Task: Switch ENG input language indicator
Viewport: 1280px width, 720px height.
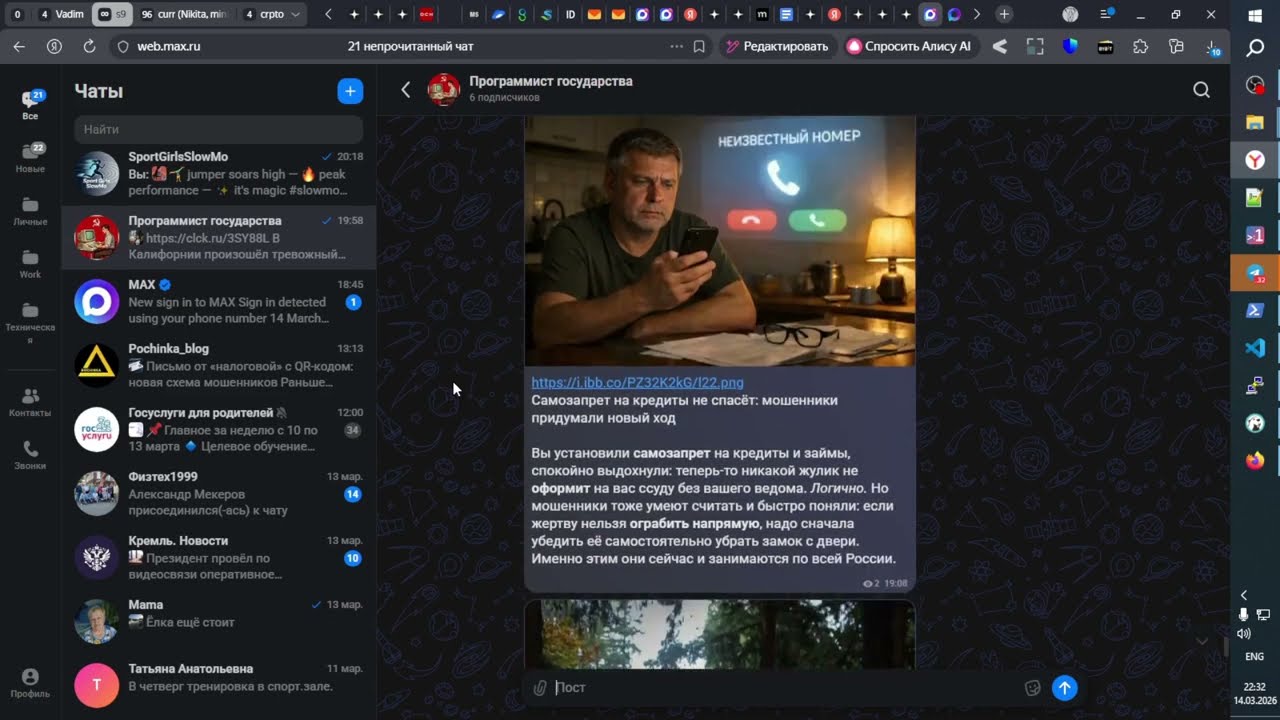Action: (1254, 657)
